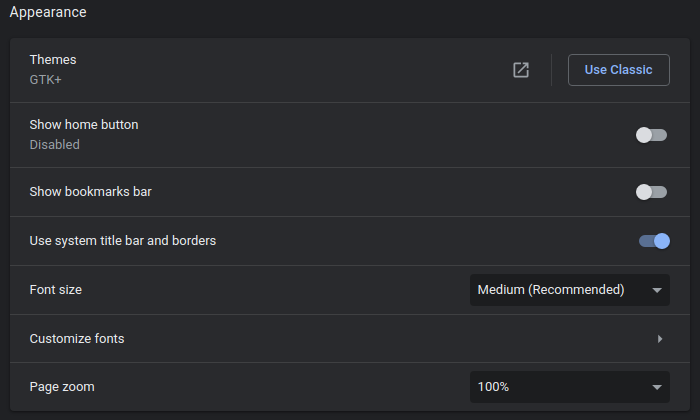The width and height of the screenshot is (700, 420).
Task: Click the Page zoom label text
Action: (x=62, y=387)
